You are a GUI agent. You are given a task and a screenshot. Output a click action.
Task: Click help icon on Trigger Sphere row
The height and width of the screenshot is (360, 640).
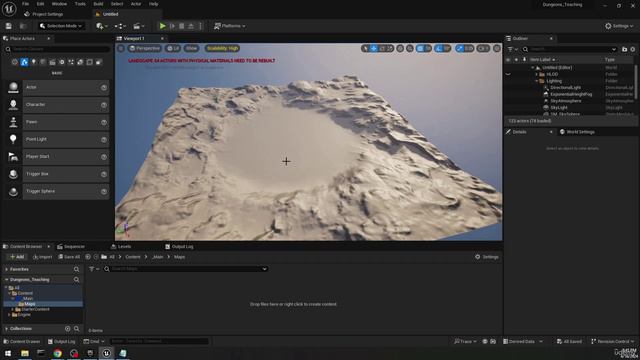point(104,191)
